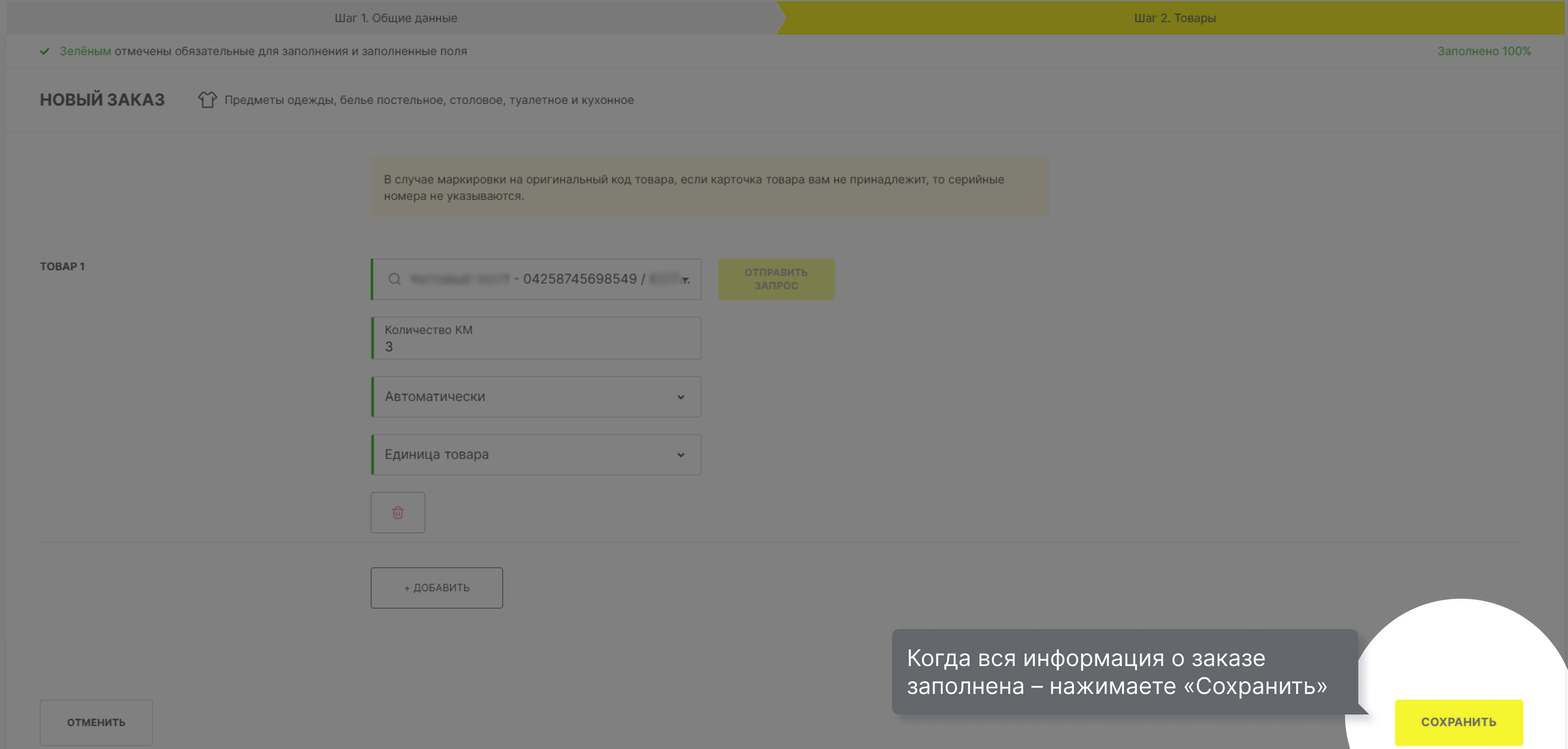Focus the Количество КМ input field

(x=536, y=338)
